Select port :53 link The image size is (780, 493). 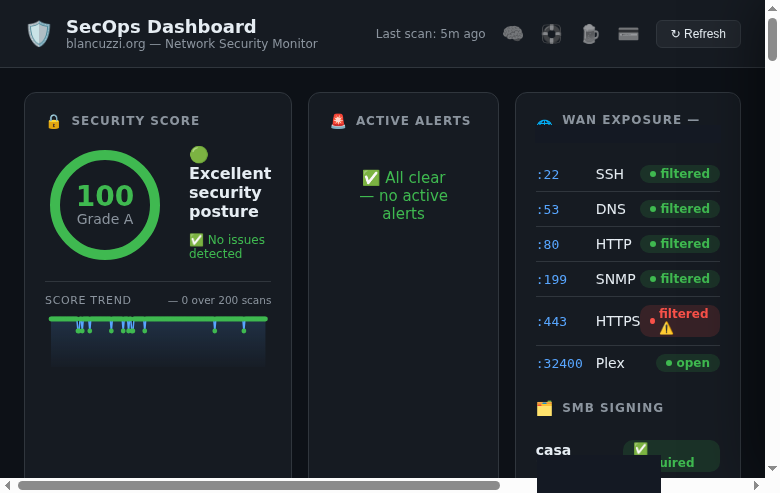(548, 209)
